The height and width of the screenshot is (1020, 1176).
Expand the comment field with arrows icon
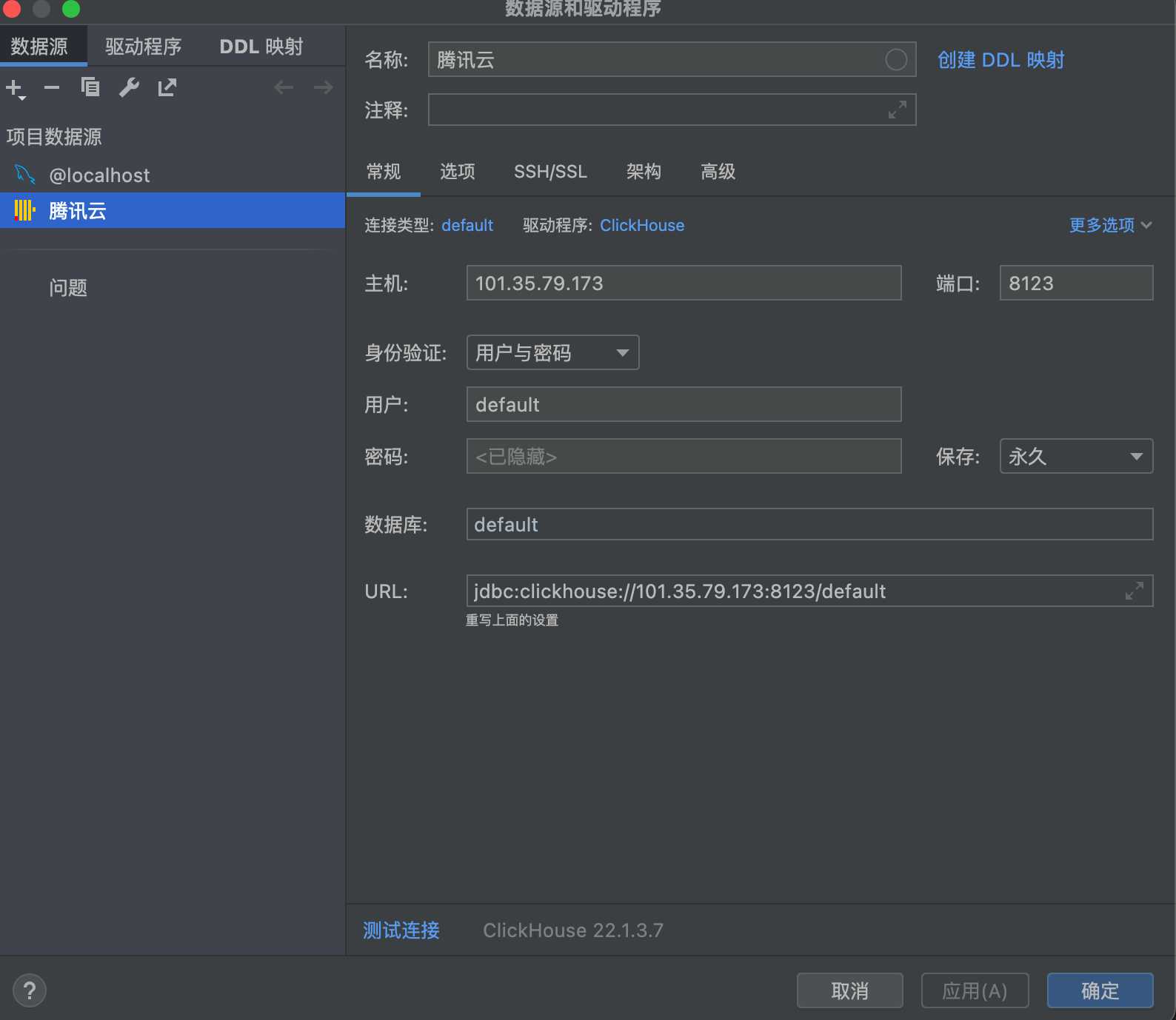coord(897,110)
